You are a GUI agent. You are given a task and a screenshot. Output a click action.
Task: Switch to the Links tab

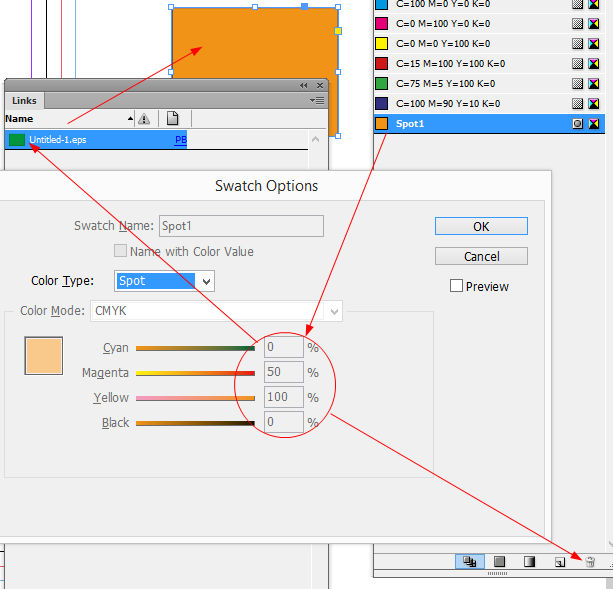point(24,100)
